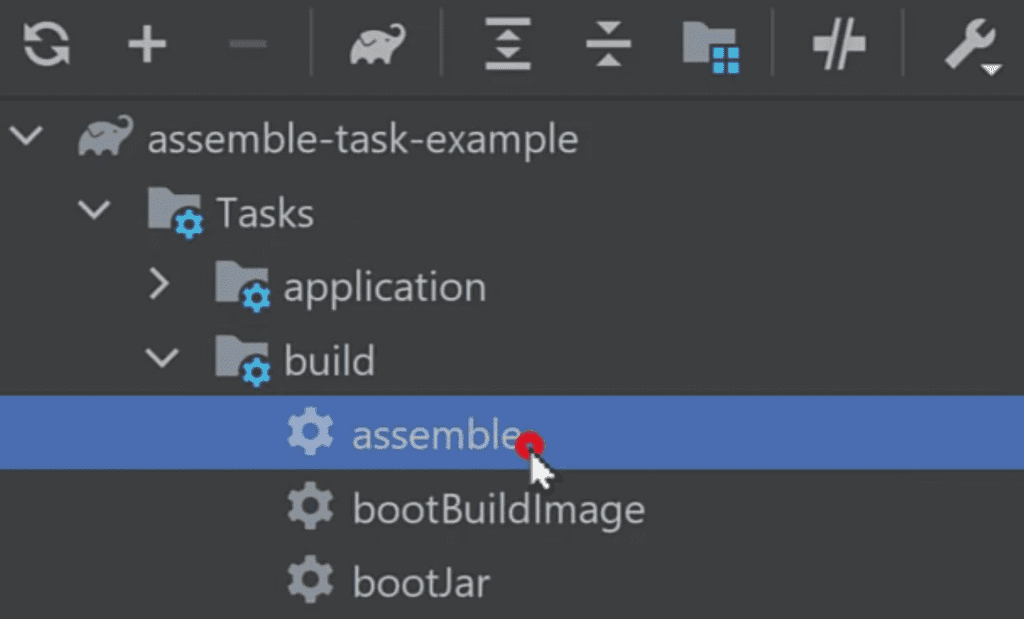This screenshot has height=619, width=1024.
Task: Select the assemble task
Action: point(435,434)
